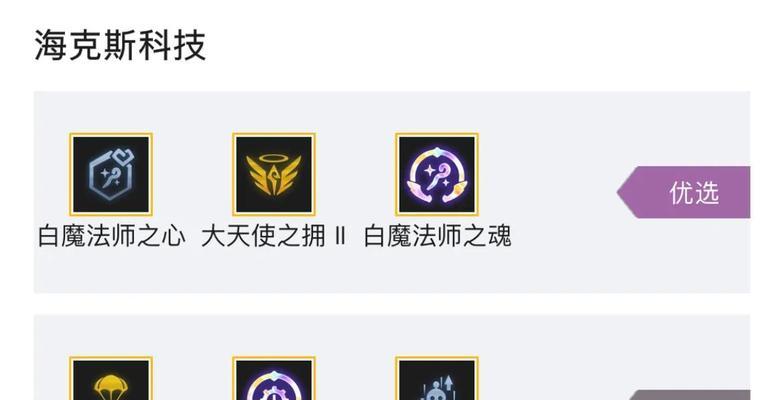The height and width of the screenshot is (400, 784).
Task: Click the 白魔法师之魂 text label
Action: pos(438,236)
